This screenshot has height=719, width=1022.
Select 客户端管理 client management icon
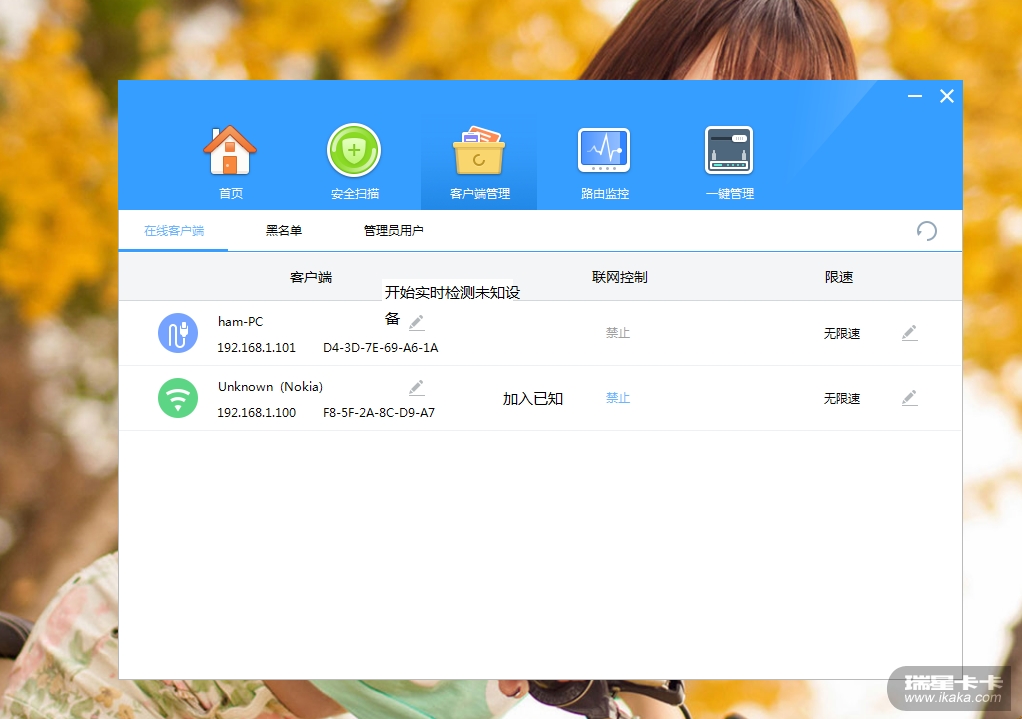[x=479, y=152]
